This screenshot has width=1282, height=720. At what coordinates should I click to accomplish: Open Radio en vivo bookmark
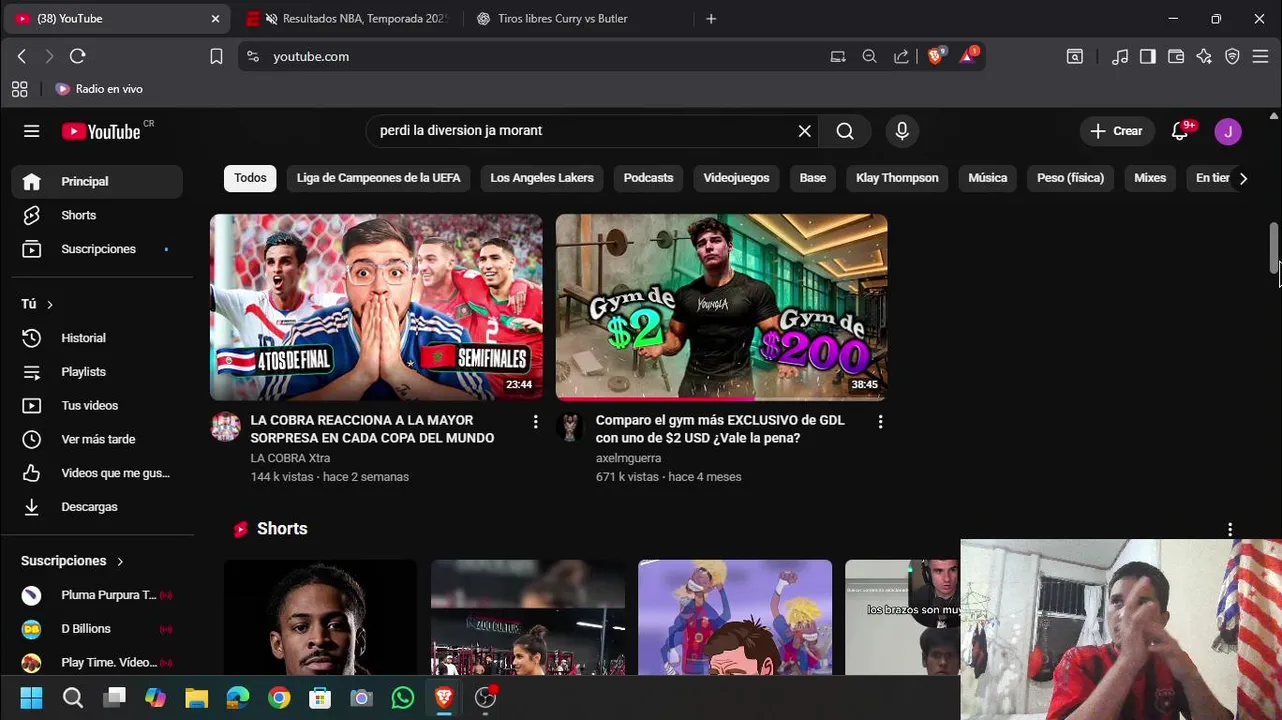[99, 89]
